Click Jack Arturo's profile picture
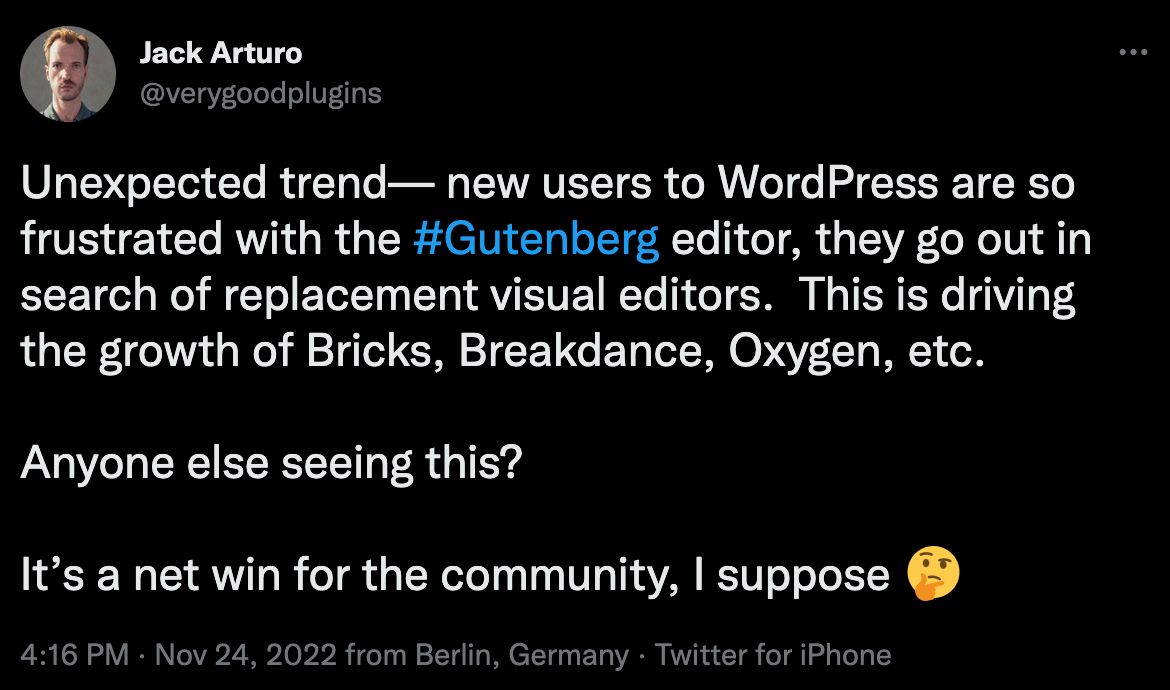 click(x=67, y=72)
